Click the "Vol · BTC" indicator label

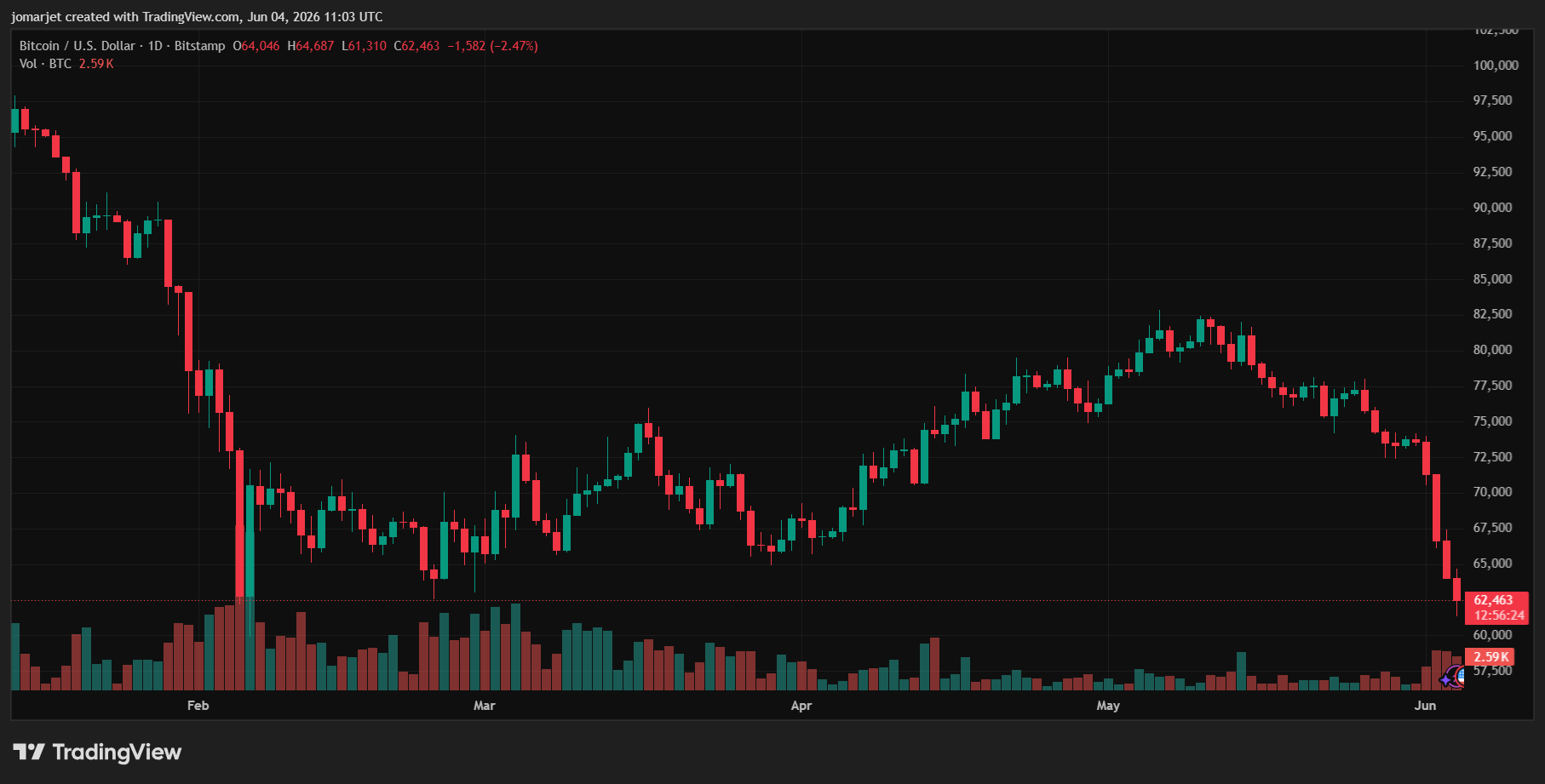[x=46, y=64]
